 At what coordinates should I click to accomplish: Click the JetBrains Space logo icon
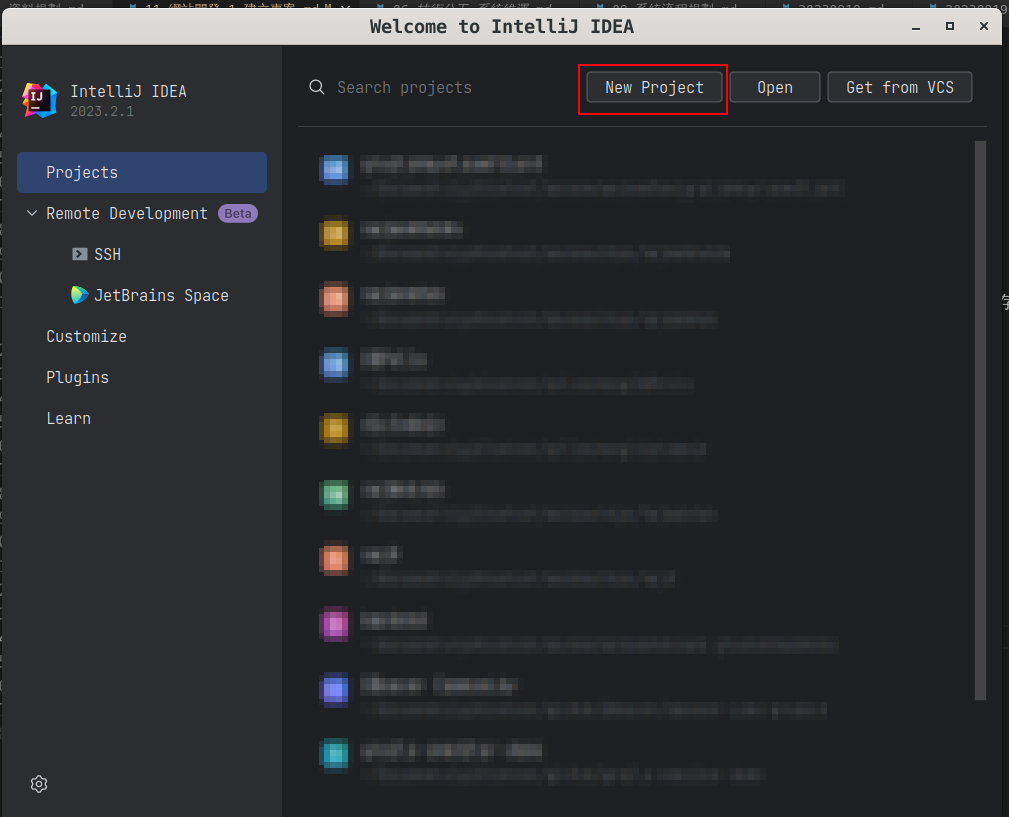(80, 295)
